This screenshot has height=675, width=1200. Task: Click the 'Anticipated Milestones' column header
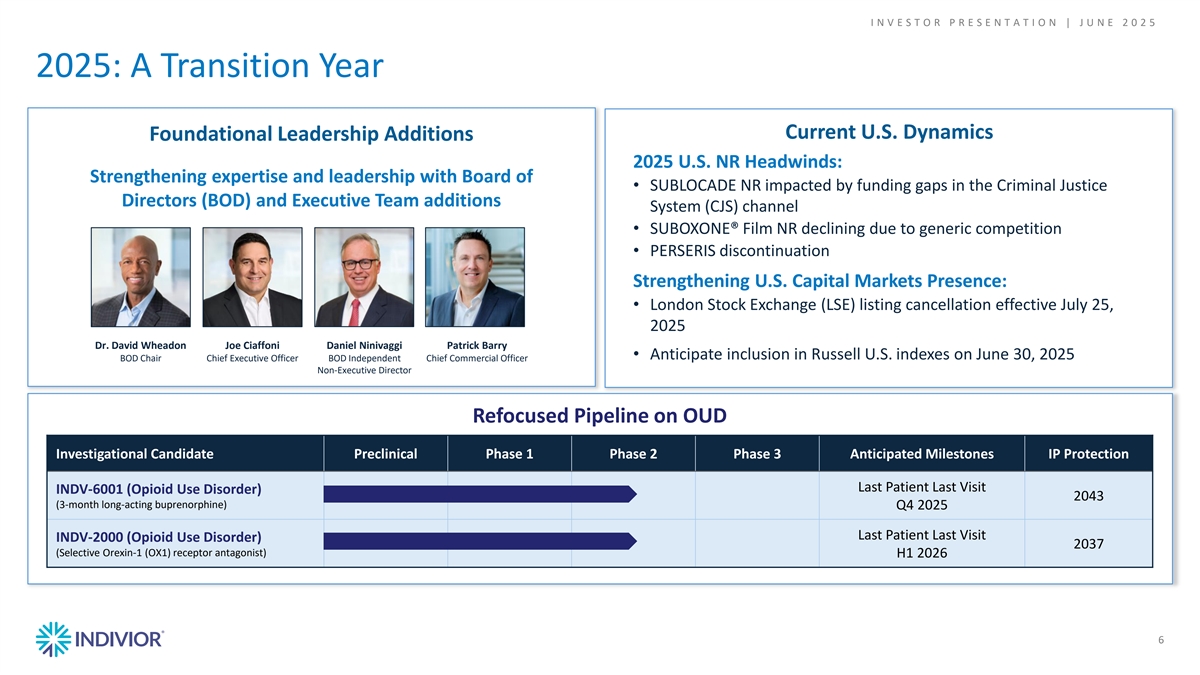[922, 454]
